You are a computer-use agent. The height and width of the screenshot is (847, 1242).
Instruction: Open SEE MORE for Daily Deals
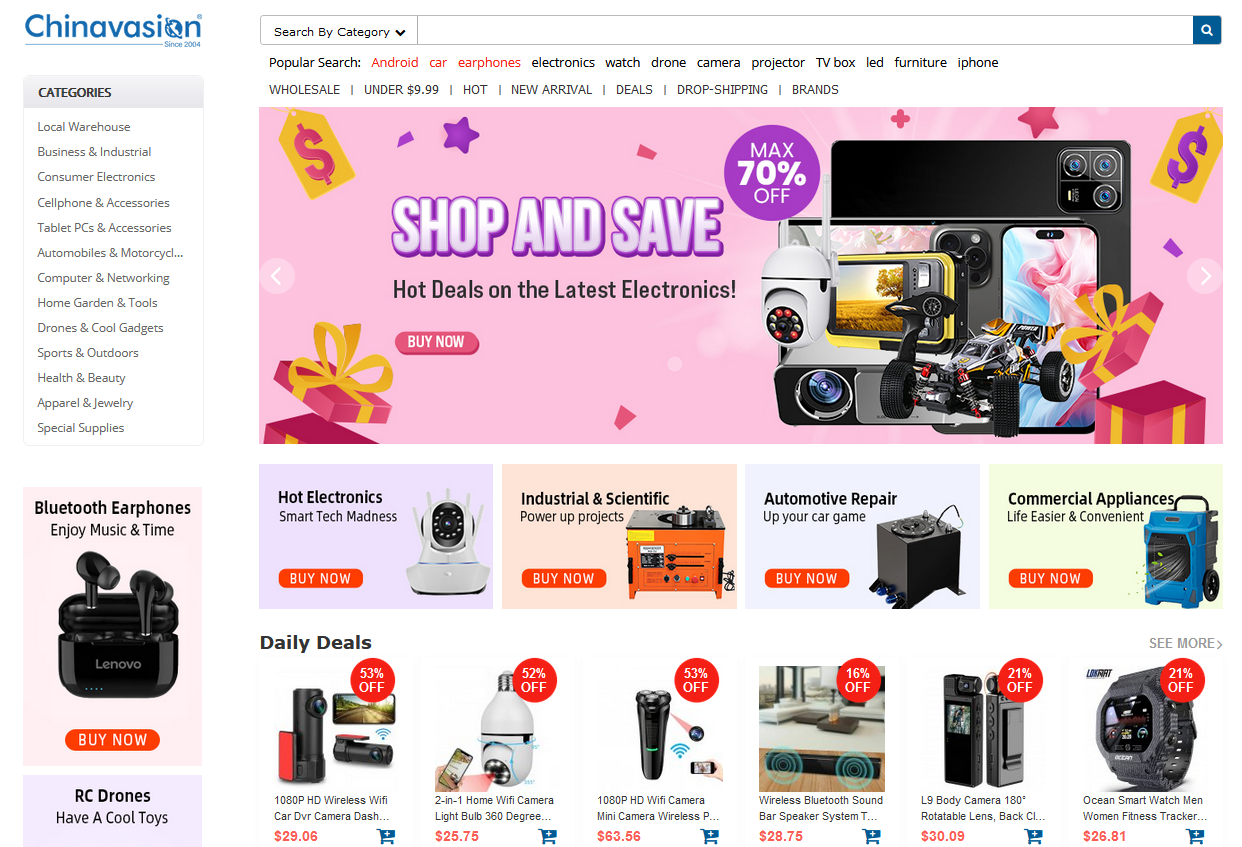[x=1186, y=643]
